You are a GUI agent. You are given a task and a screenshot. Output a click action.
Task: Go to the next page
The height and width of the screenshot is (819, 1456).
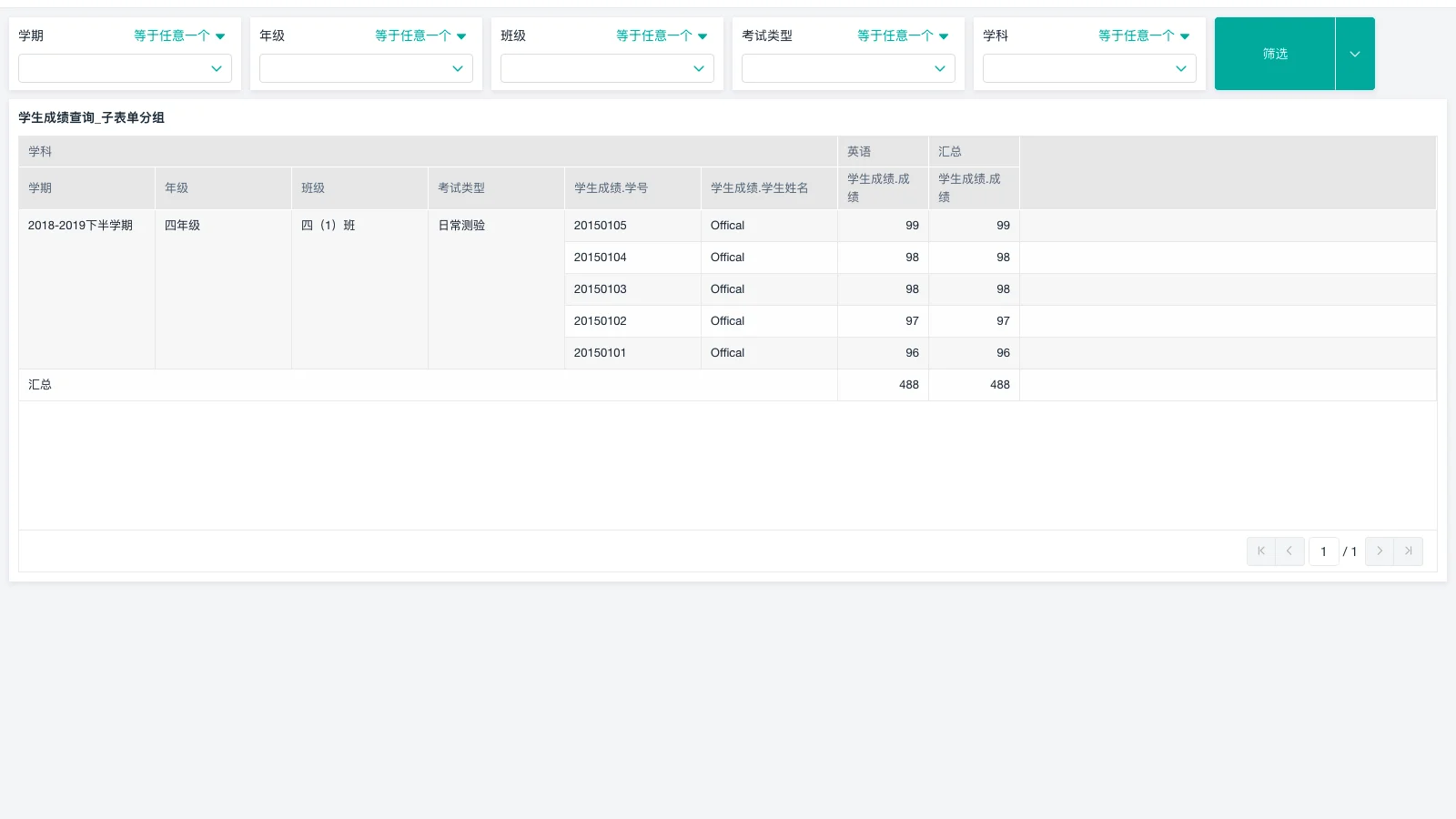click(x=1379, y=551)
